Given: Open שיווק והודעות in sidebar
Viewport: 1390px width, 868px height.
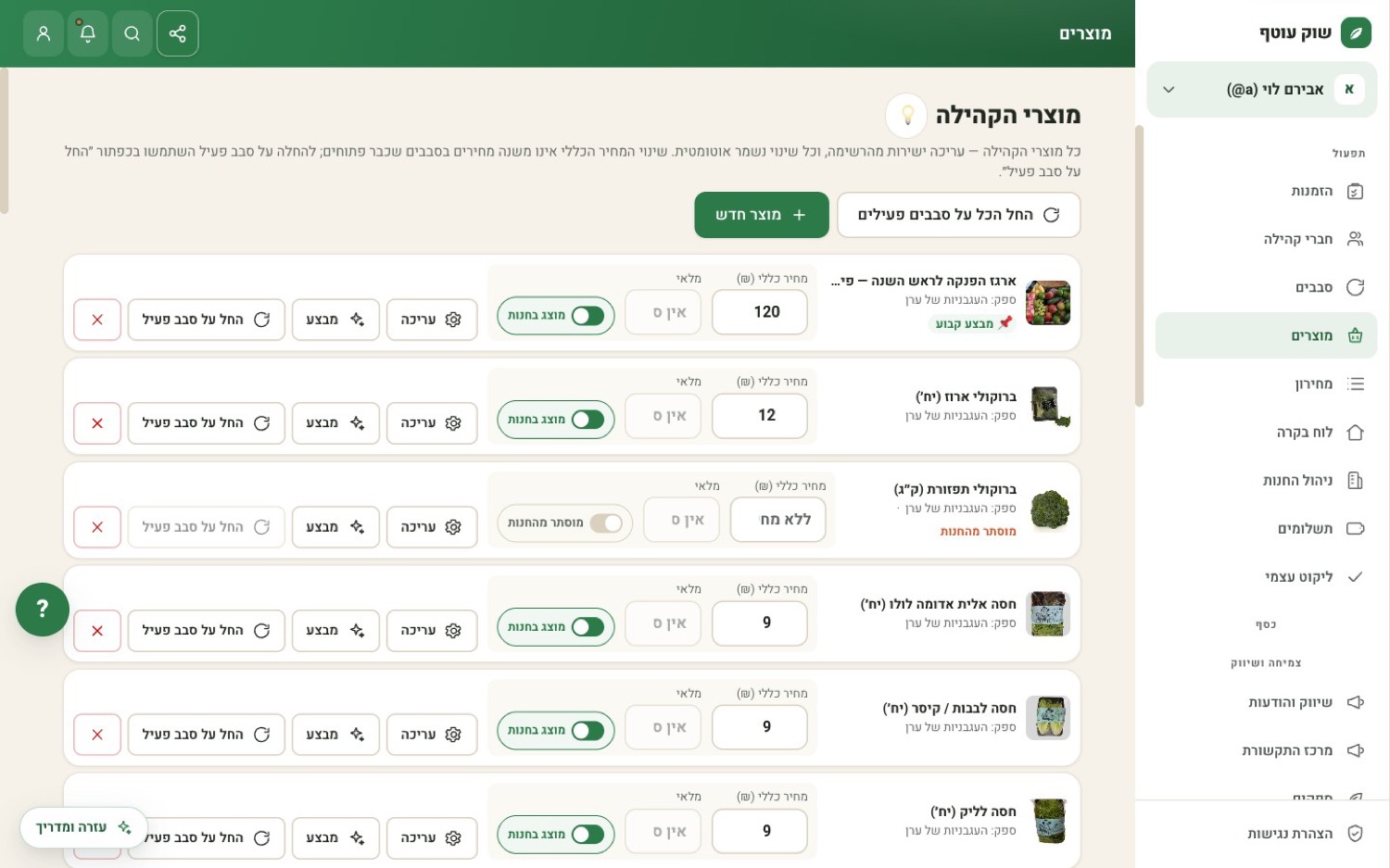Looking at the screenshot, I should 1266,702.
